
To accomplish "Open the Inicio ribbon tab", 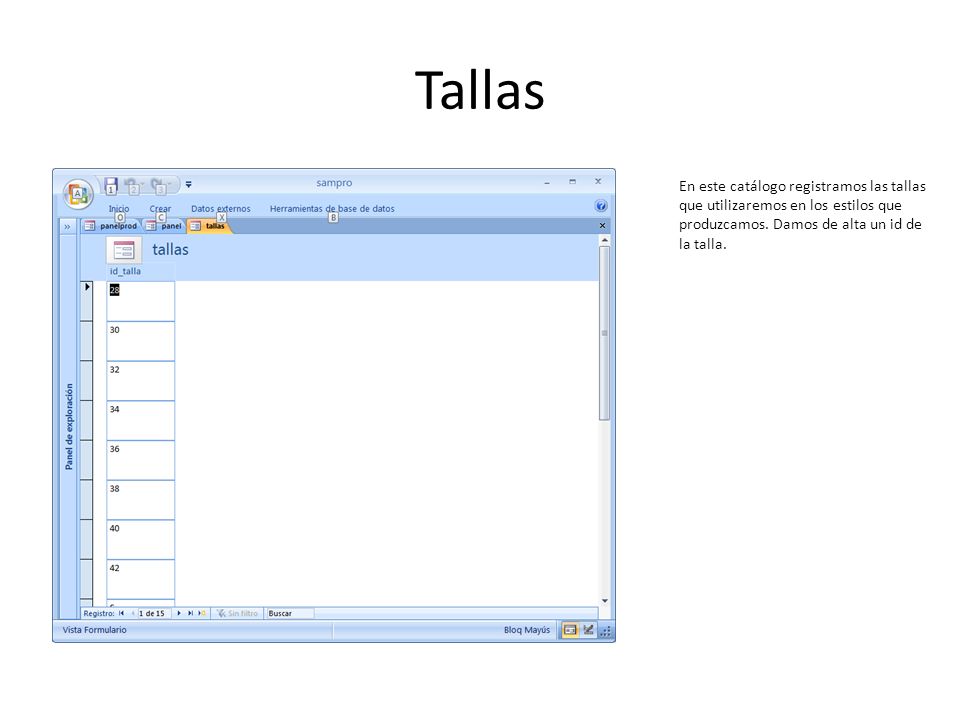I will (x=119, y=208).
